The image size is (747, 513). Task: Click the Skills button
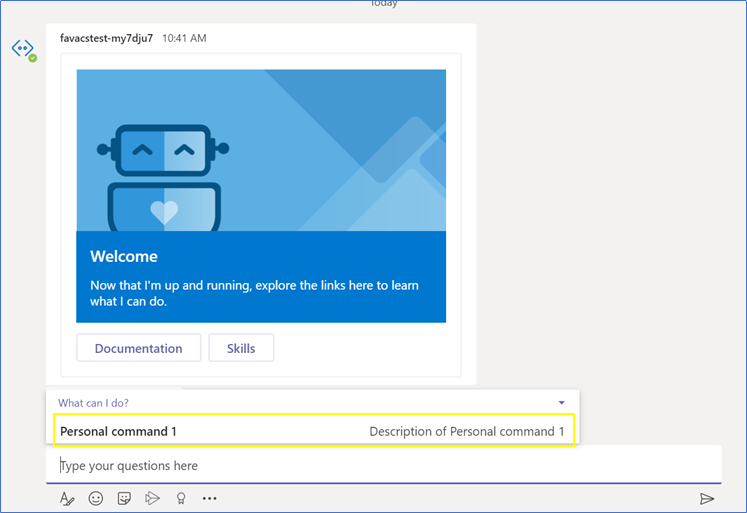point(241,348)
